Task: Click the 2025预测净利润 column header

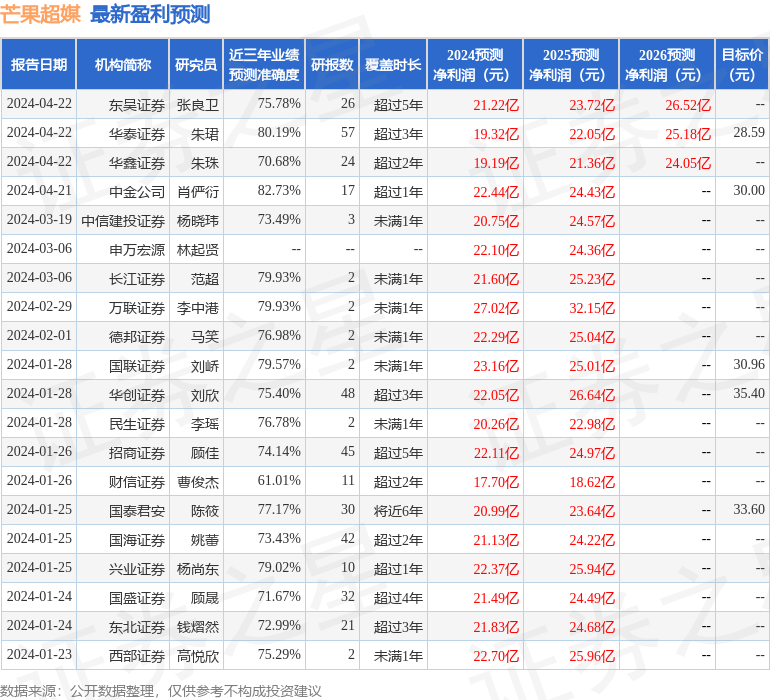Action: (571, 64)
